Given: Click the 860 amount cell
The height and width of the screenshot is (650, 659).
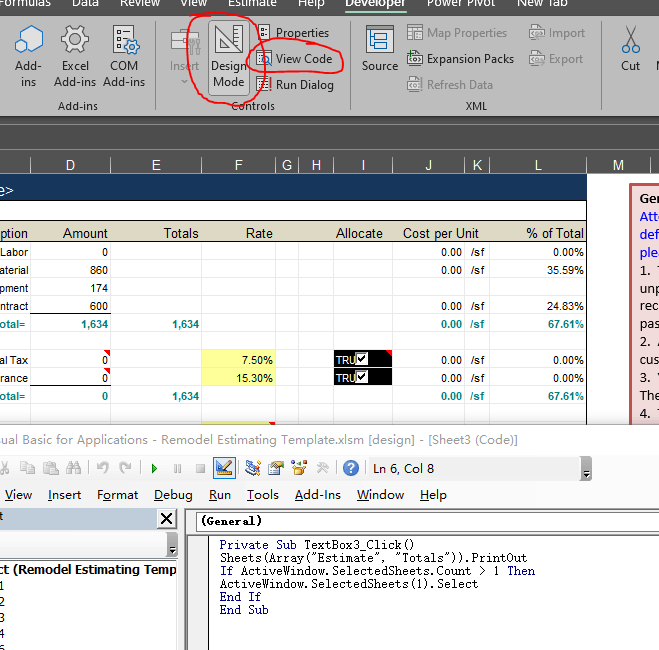Looking at the screenshot, I should tap(70, 270).
